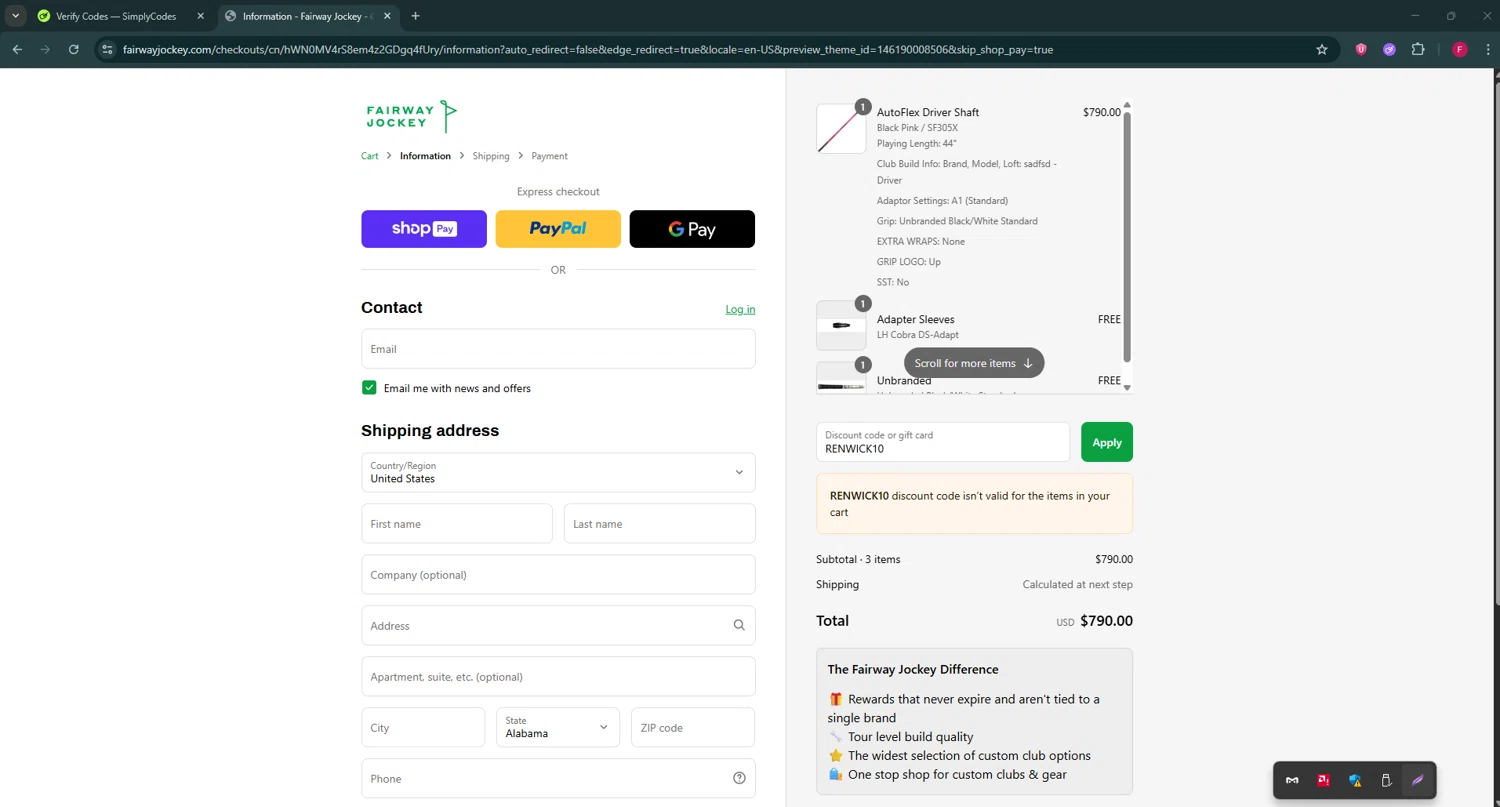The height and width of the screenshot is (807, 1500).
Task: Apply the discount code
Action: pos(1107,442)
